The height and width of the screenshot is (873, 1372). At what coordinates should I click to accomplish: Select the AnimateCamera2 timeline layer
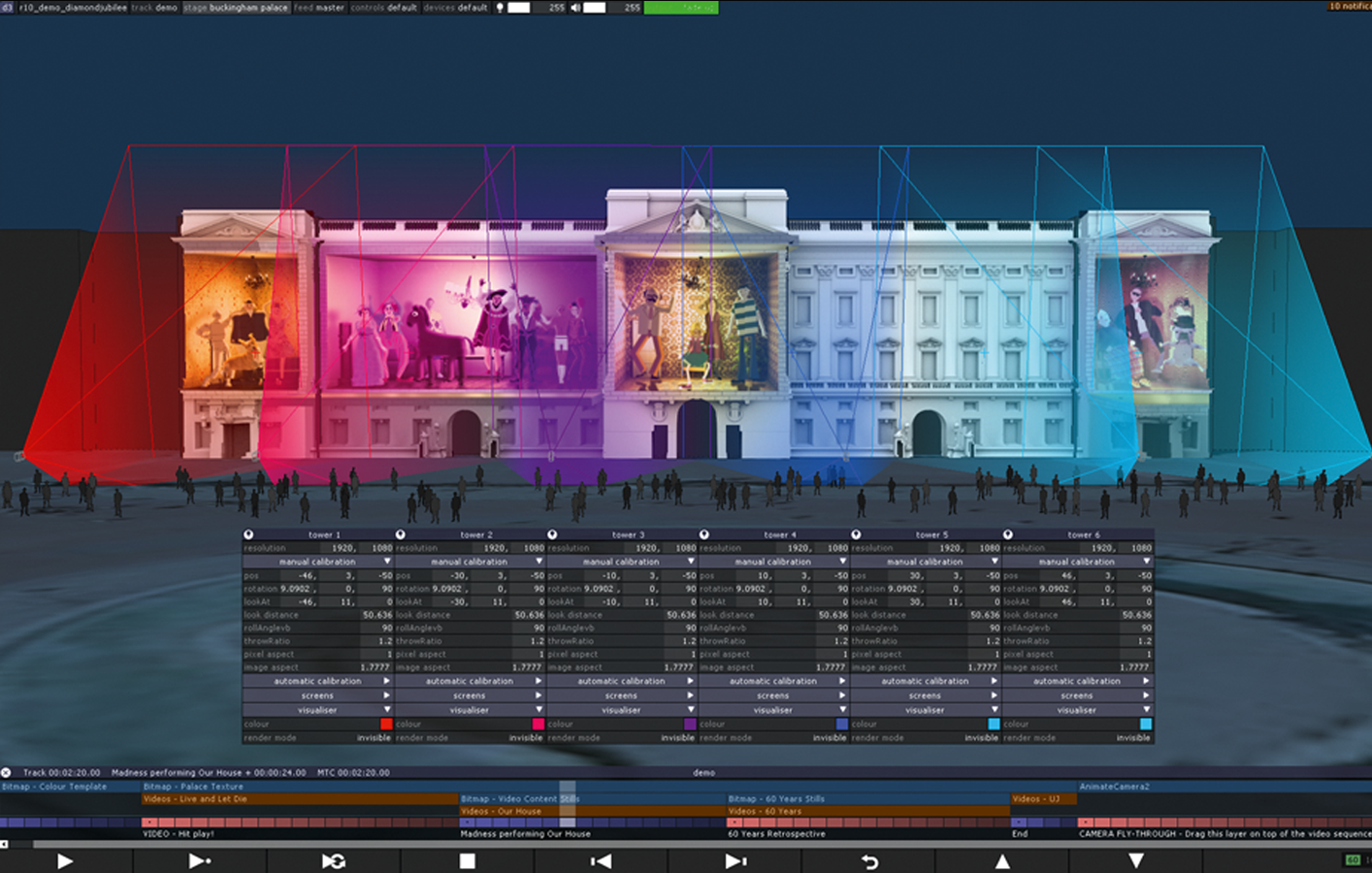pos(1225,787)
